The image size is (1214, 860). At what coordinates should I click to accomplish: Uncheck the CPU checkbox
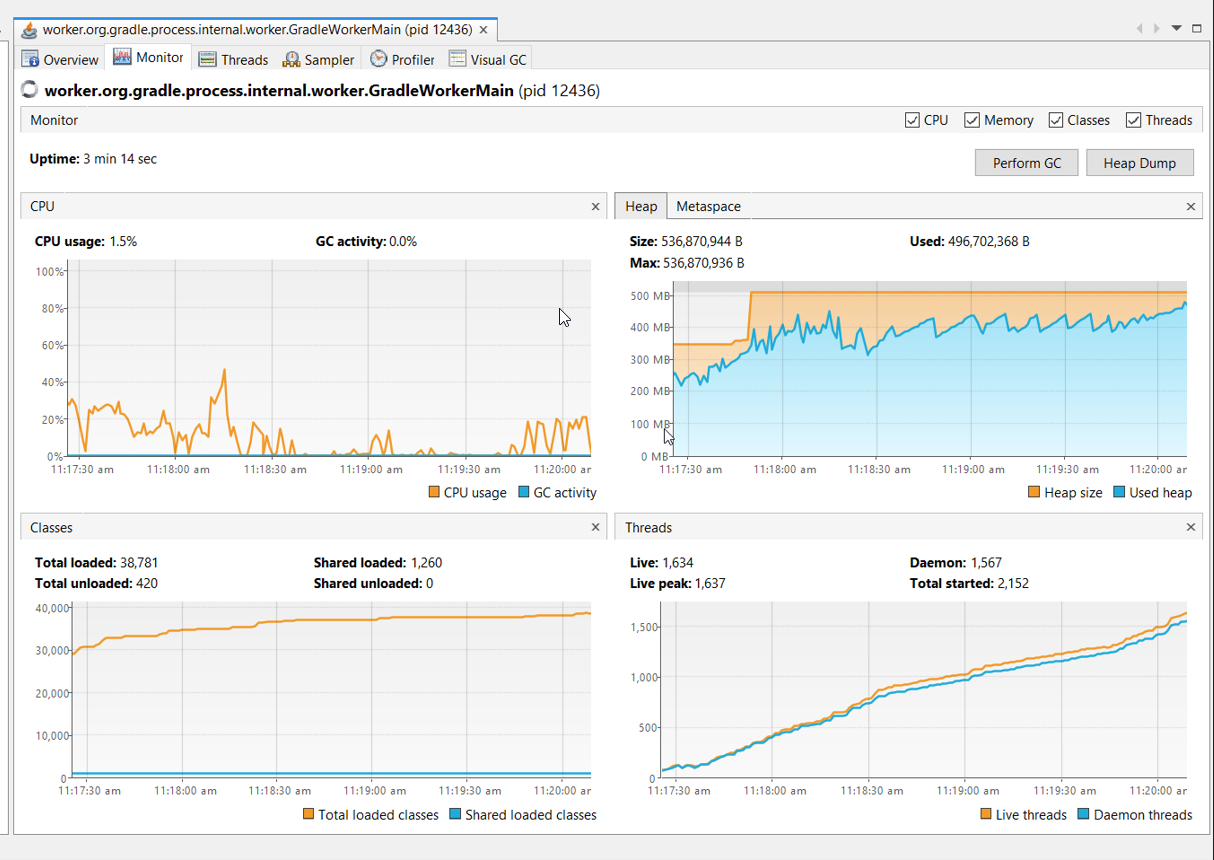912,120
